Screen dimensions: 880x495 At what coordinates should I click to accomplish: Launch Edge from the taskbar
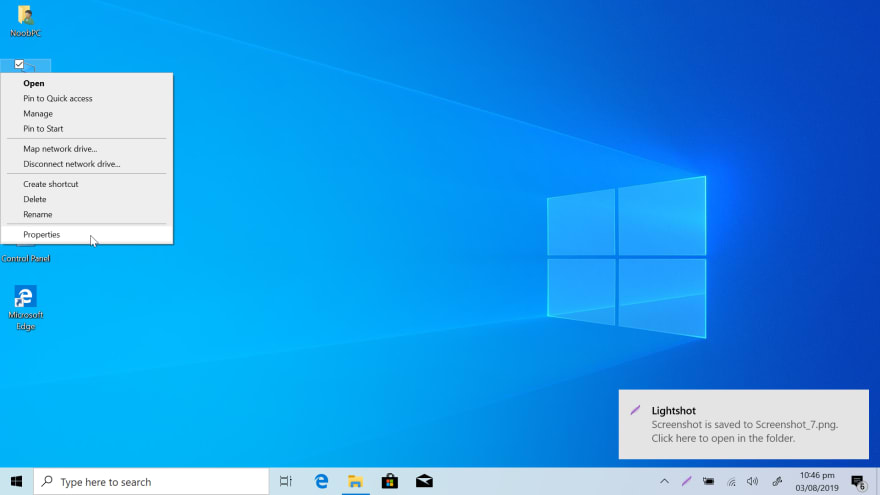click(321, 482)
